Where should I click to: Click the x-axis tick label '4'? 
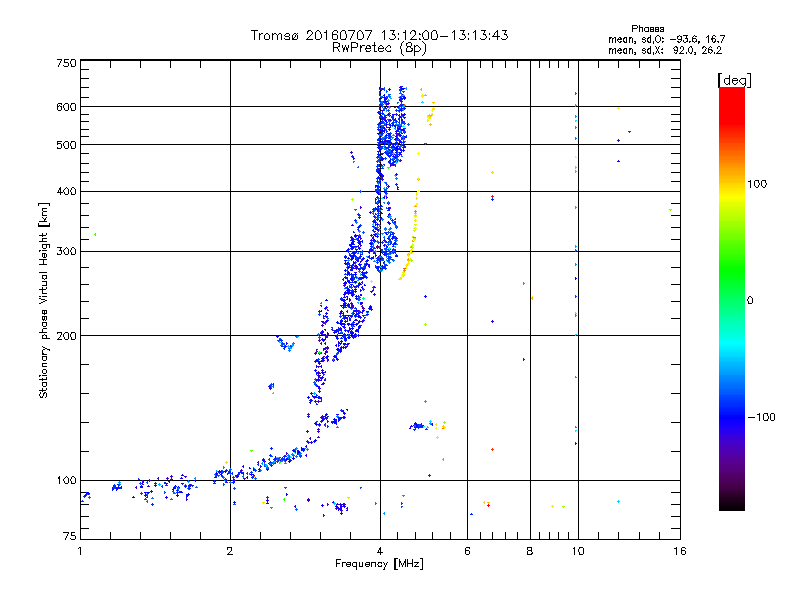pos(380,551)
